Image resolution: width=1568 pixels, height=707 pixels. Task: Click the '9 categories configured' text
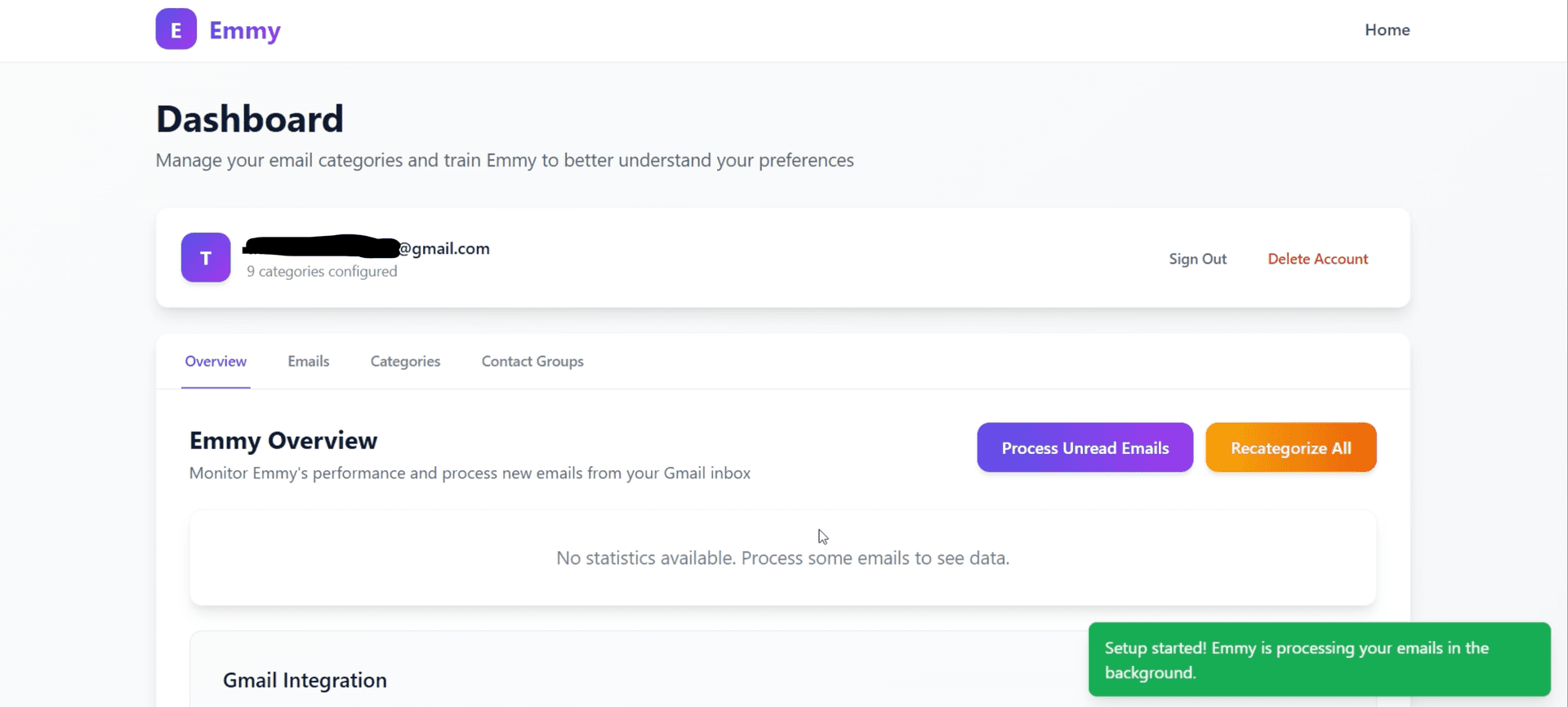322,271
